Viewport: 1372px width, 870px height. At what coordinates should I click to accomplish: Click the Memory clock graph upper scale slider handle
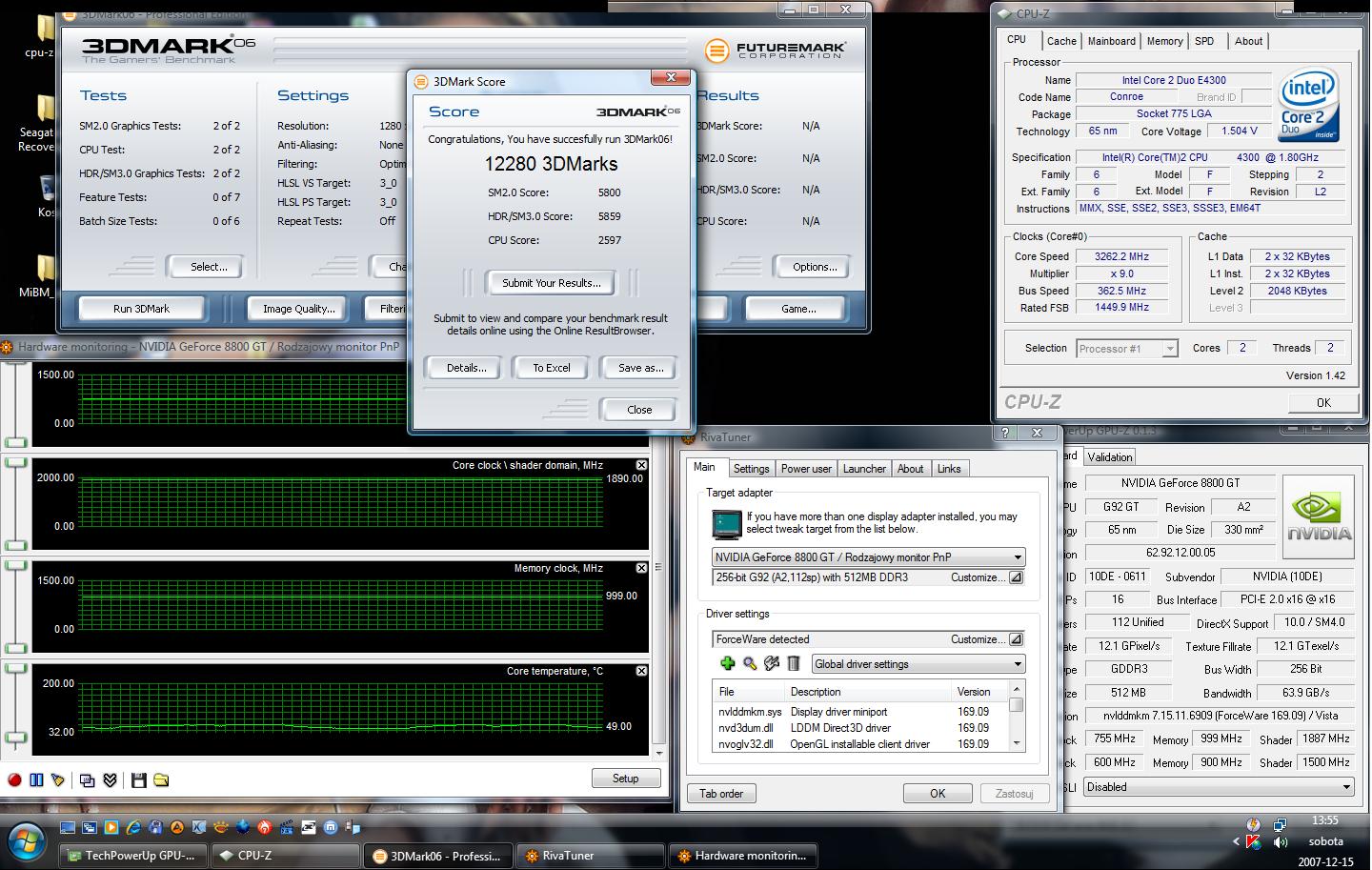pos(16,564)
